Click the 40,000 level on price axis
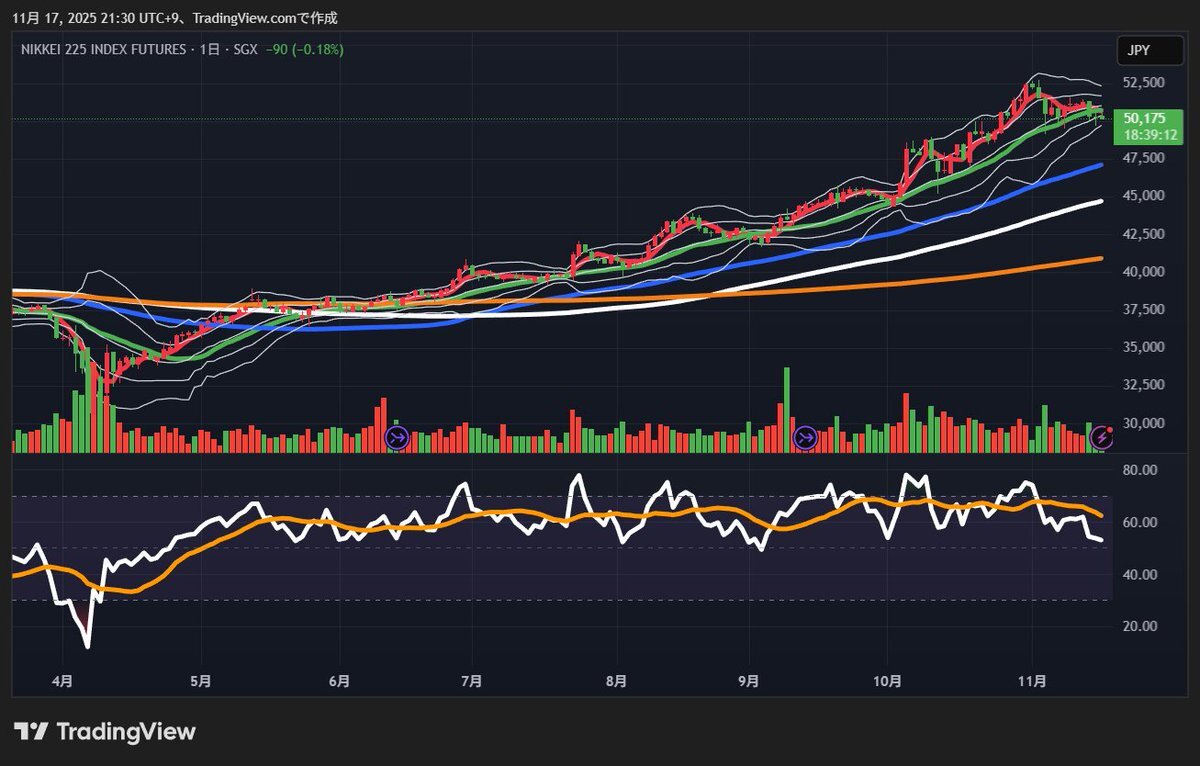1200x766 pixels. point(1142,271)
